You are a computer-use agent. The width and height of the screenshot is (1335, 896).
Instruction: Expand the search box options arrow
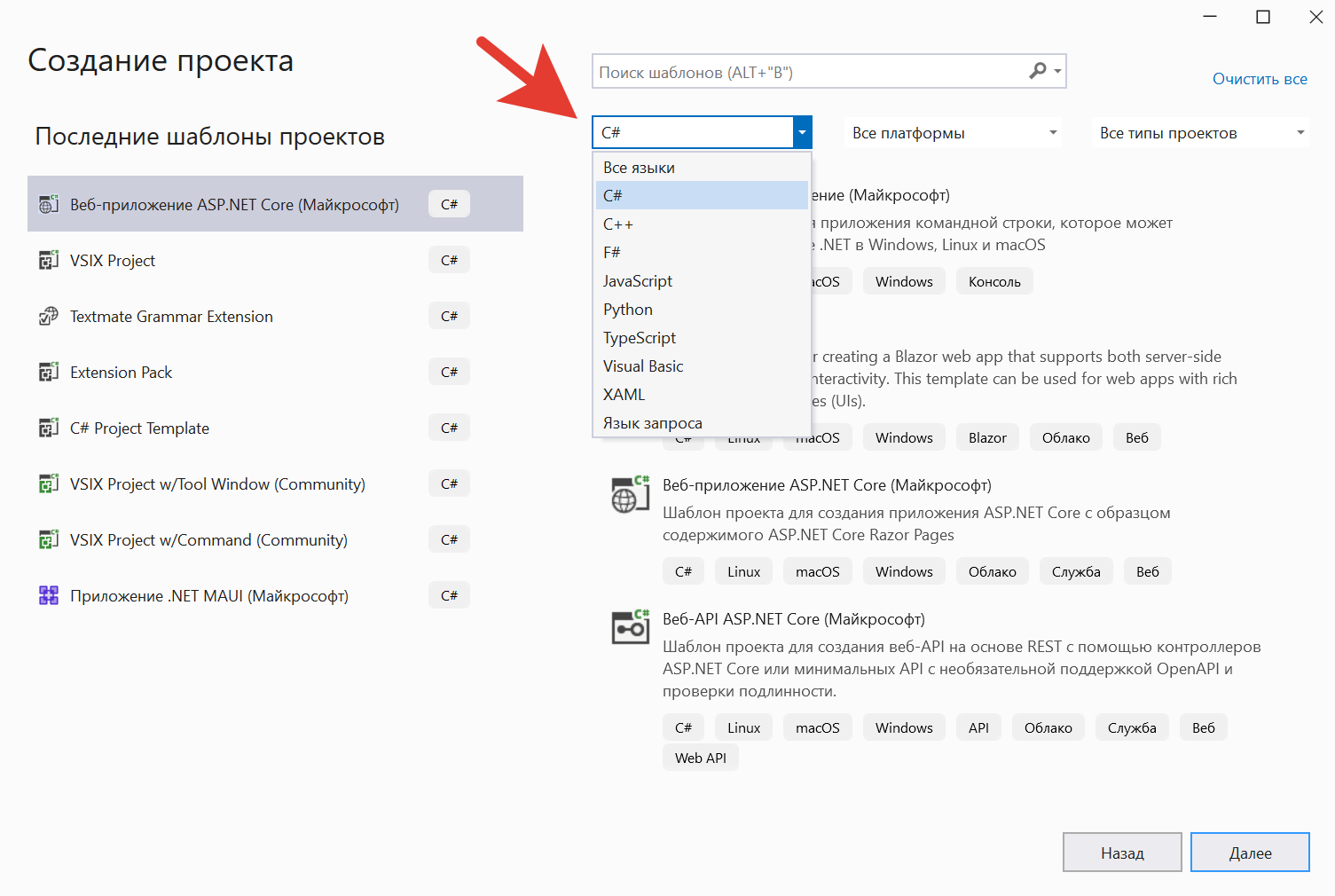point(1057,71)
